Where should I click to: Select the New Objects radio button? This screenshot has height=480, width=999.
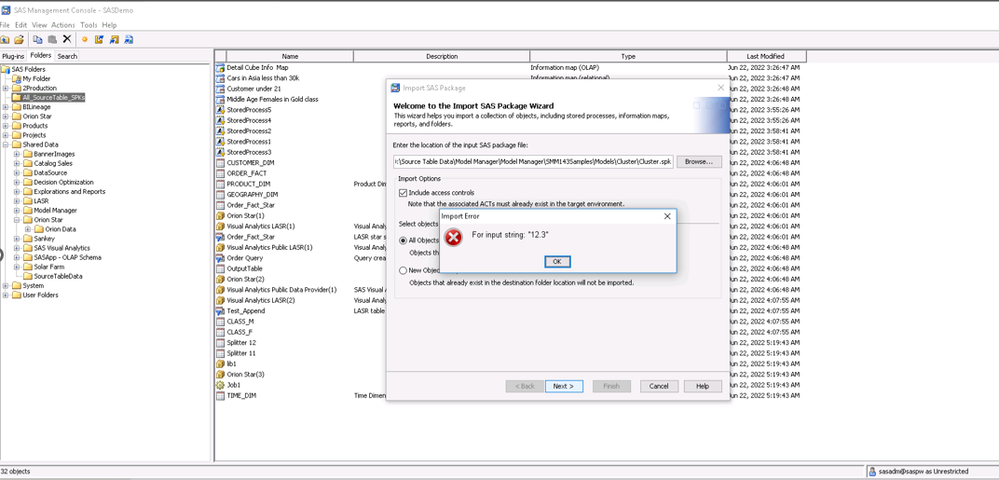tap(403, 270)
